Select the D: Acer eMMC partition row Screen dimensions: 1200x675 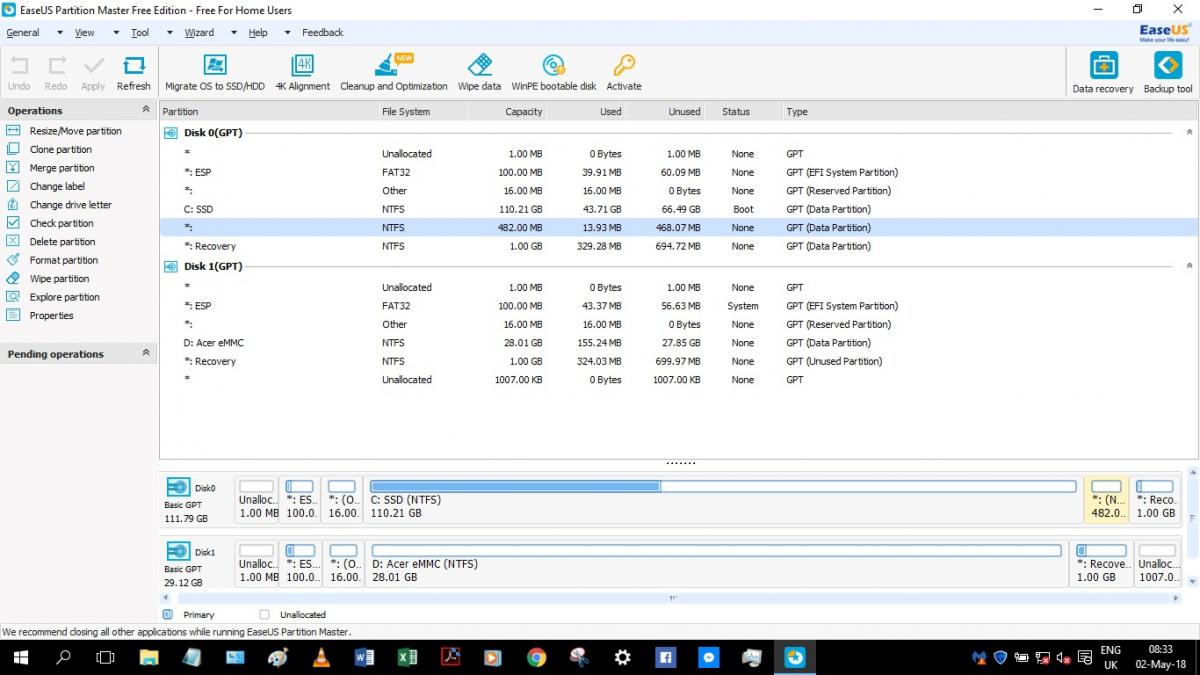pos(679,343)
